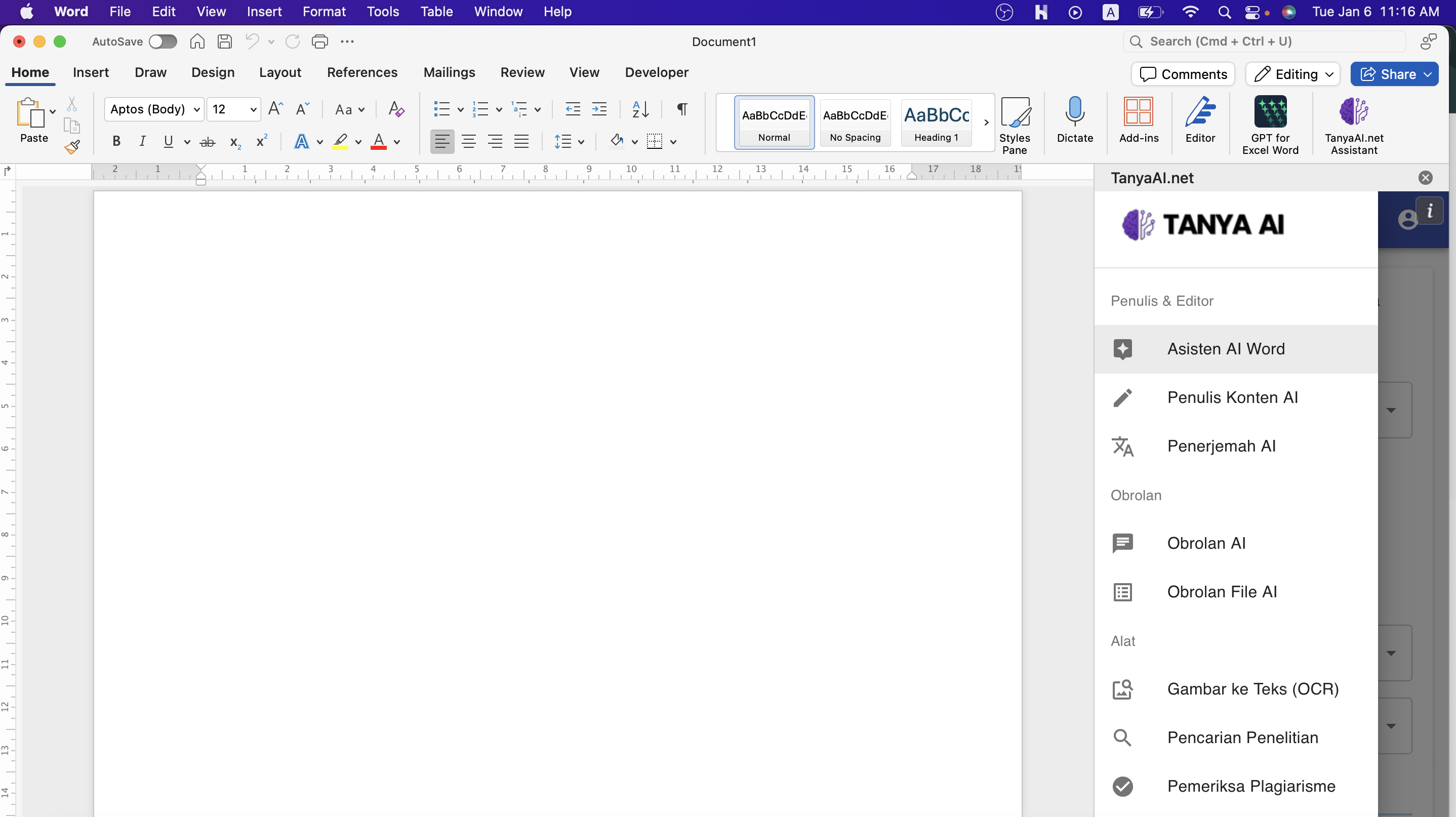Click the Sort A-Z icon
The width and height of the screenshot is (1456, 817).
640,109
